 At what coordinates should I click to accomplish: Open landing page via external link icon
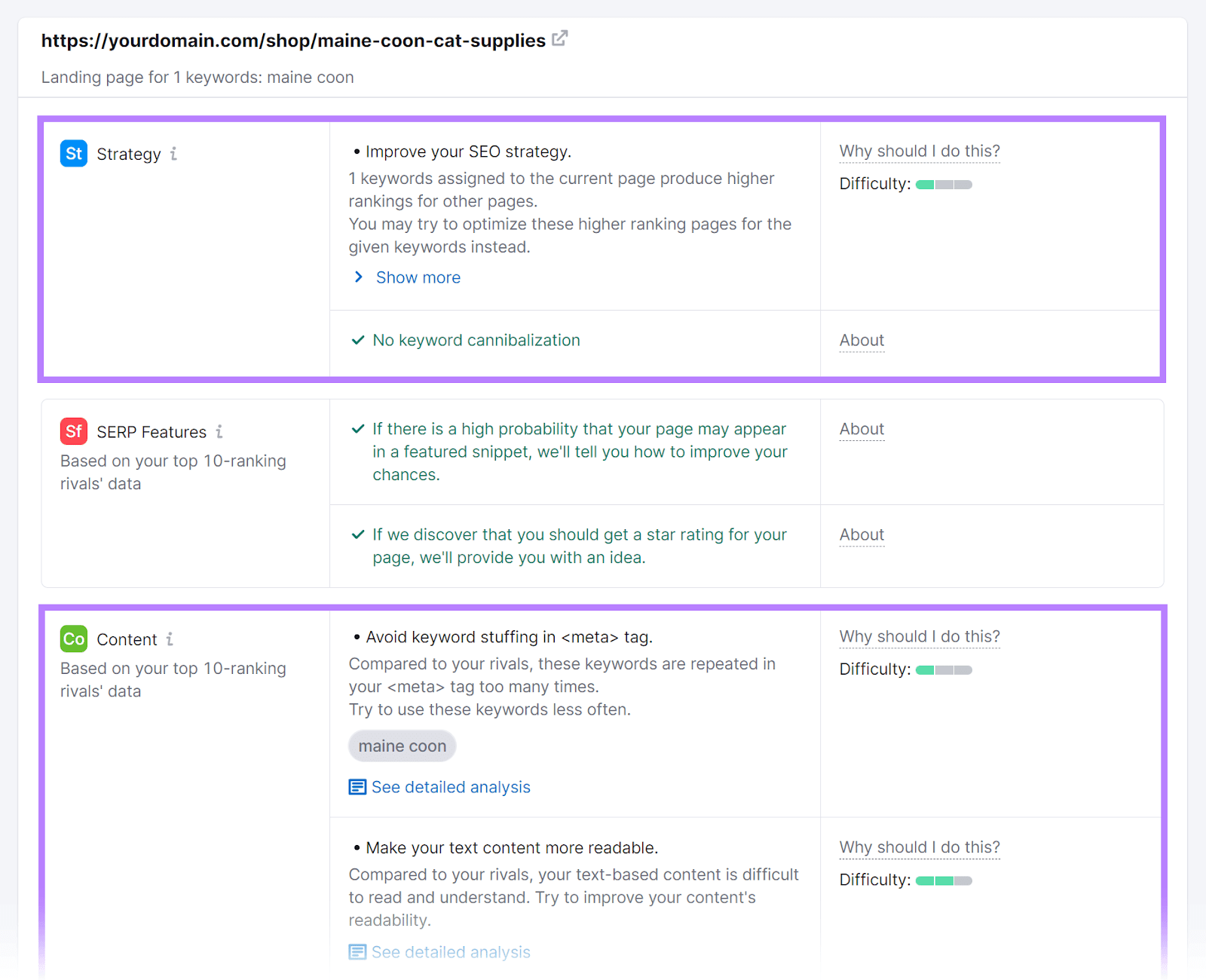(559, 39)
